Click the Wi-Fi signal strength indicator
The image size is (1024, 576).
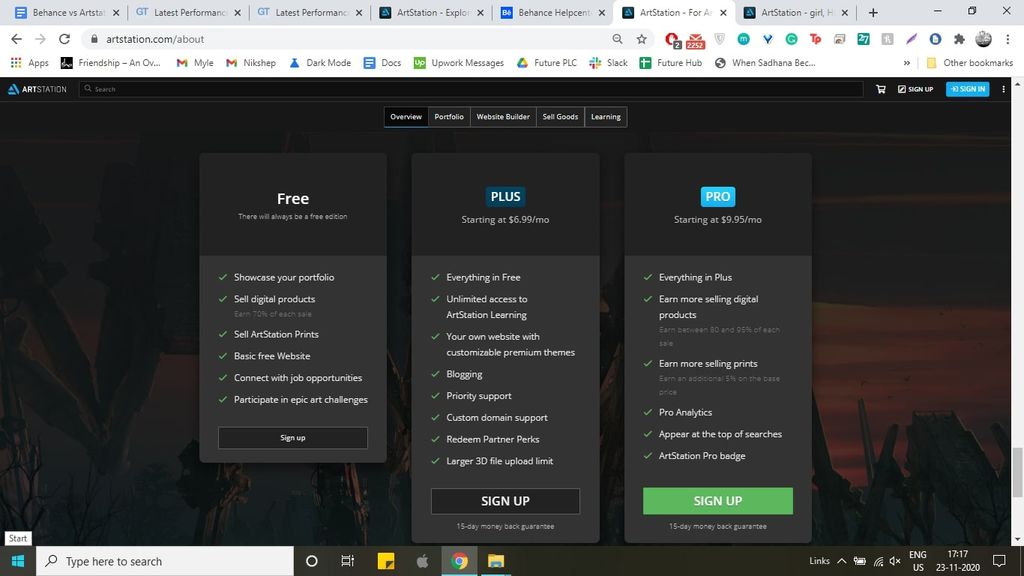(x=877, y=561)
